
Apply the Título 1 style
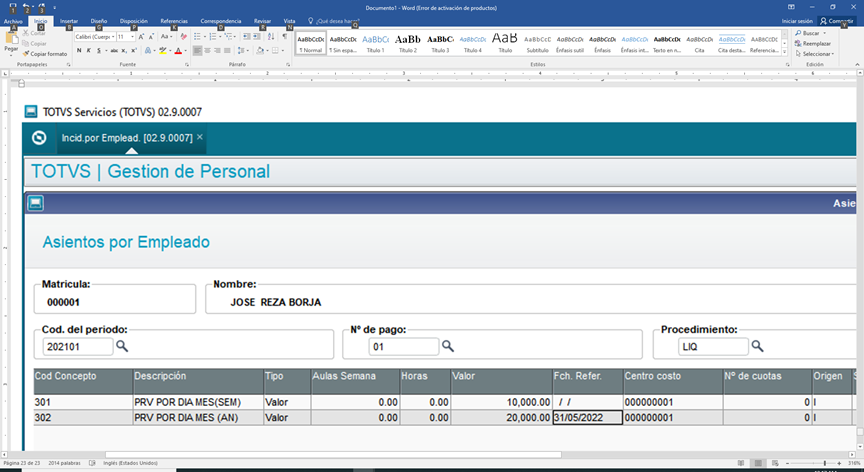[376, 42]
